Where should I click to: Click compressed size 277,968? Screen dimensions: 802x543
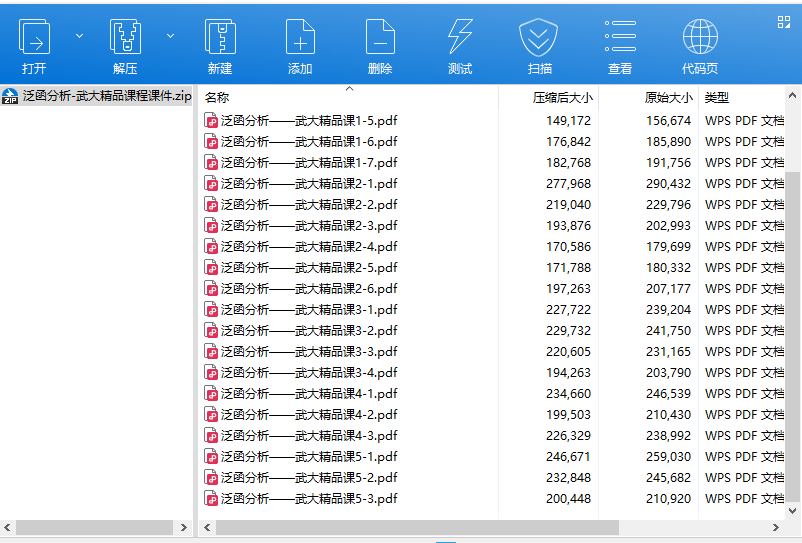tap(568, 184)
